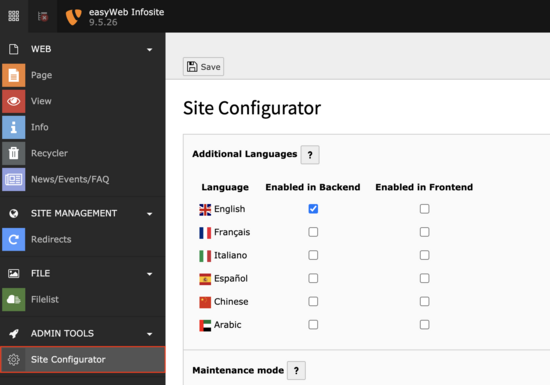Click the Site Configurator gear icon
Image resolution: width=550 pixels, height=385 pixels.
click(14, 359)
